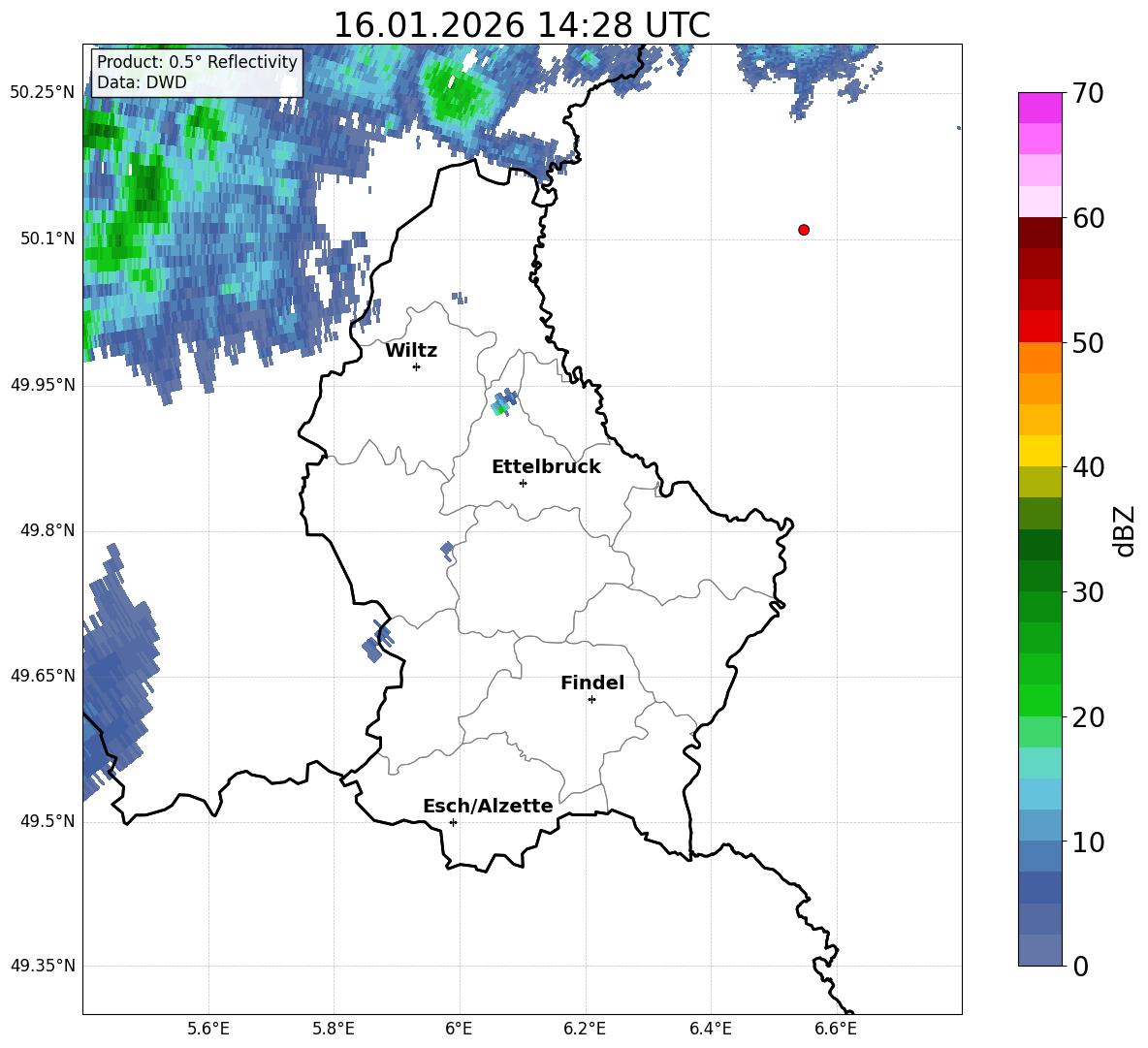Click the dBZ colorbar axis label

(x=1125, y=530)
